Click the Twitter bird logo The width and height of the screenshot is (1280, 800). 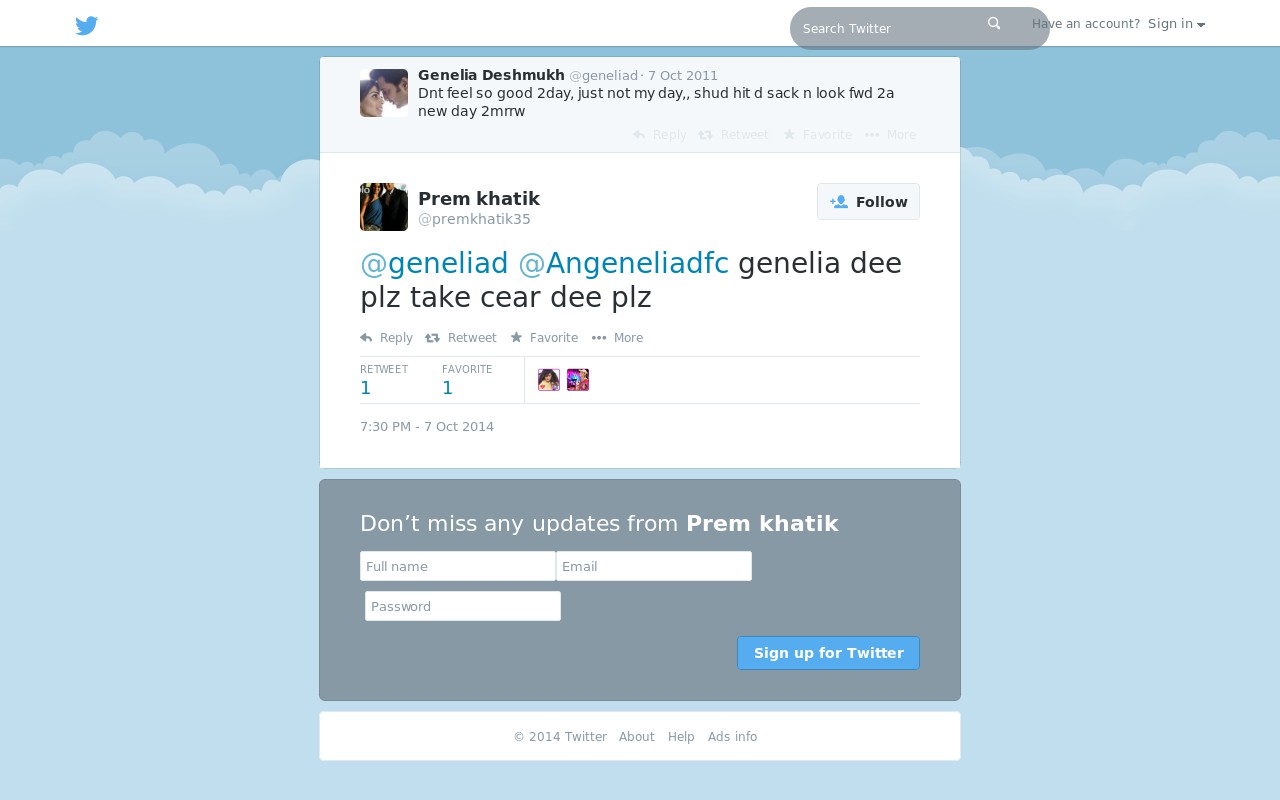click(x=87, y=26)
